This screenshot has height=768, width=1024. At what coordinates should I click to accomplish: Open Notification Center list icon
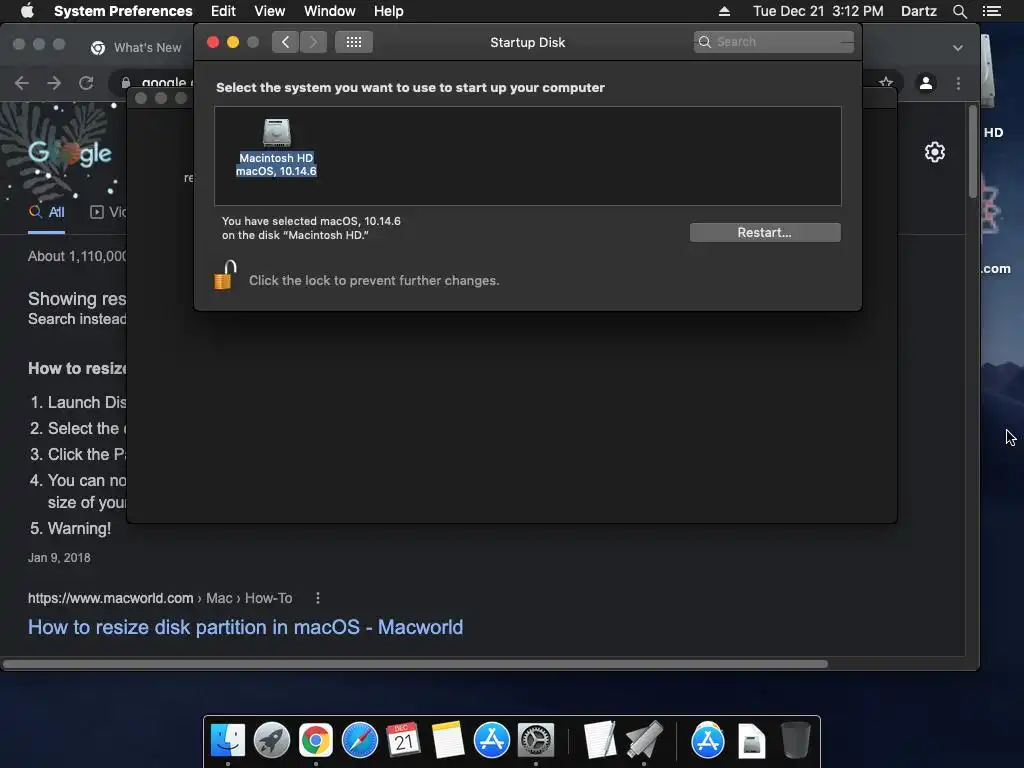(x=991, y=11)
